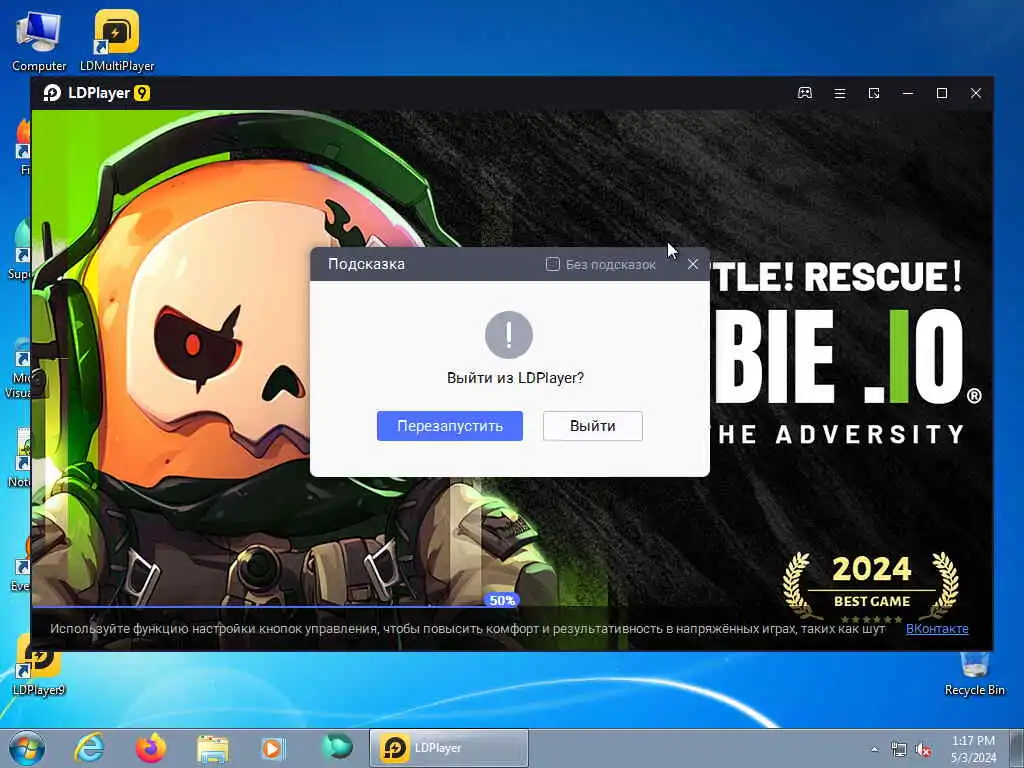Click the network tray icon
Image resolution: width=1024 pixels, height=768 pixels.
click(899, 750)
